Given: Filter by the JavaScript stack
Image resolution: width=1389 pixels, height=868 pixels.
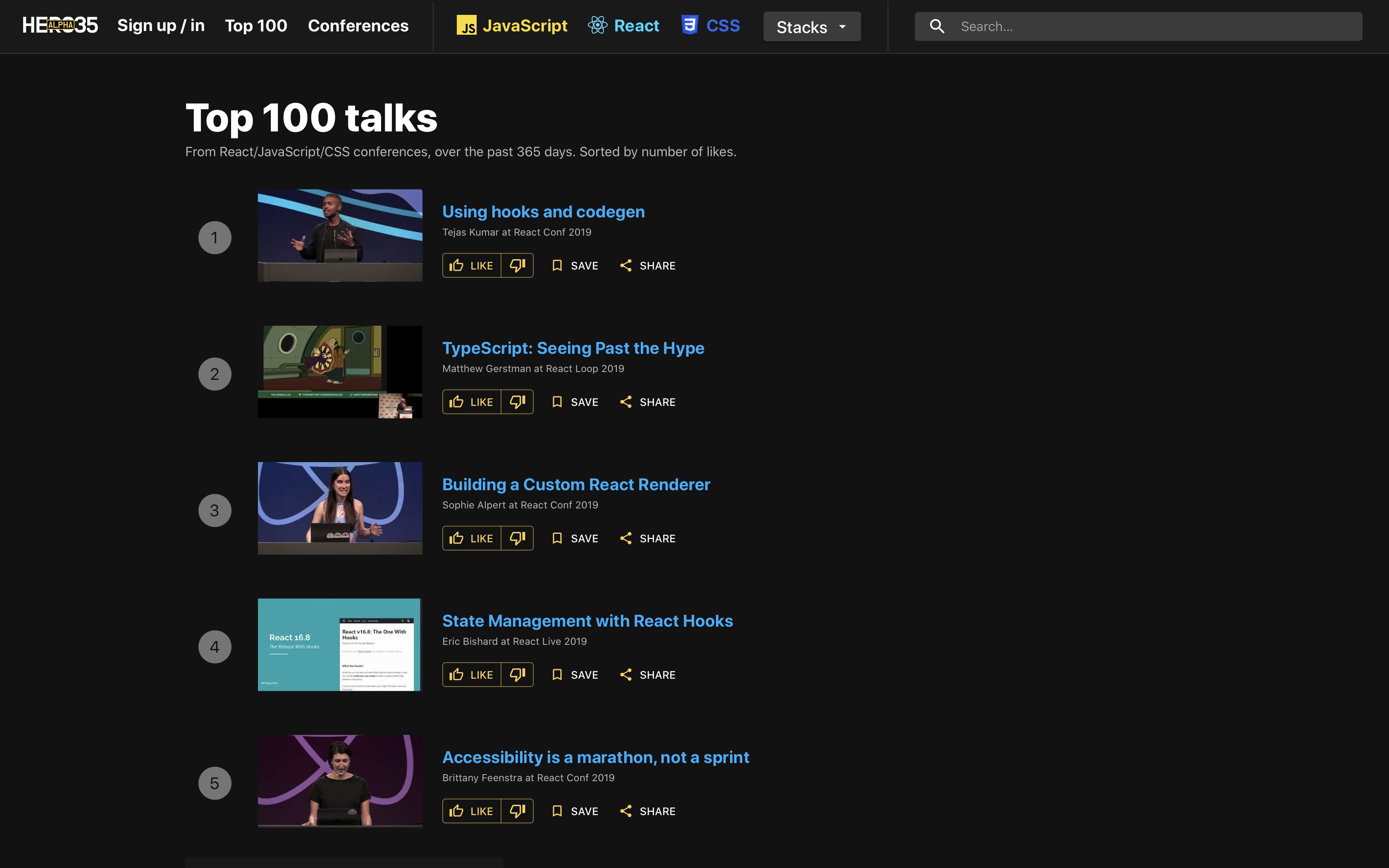Looking at the screenshot, I should click(512, 25).
